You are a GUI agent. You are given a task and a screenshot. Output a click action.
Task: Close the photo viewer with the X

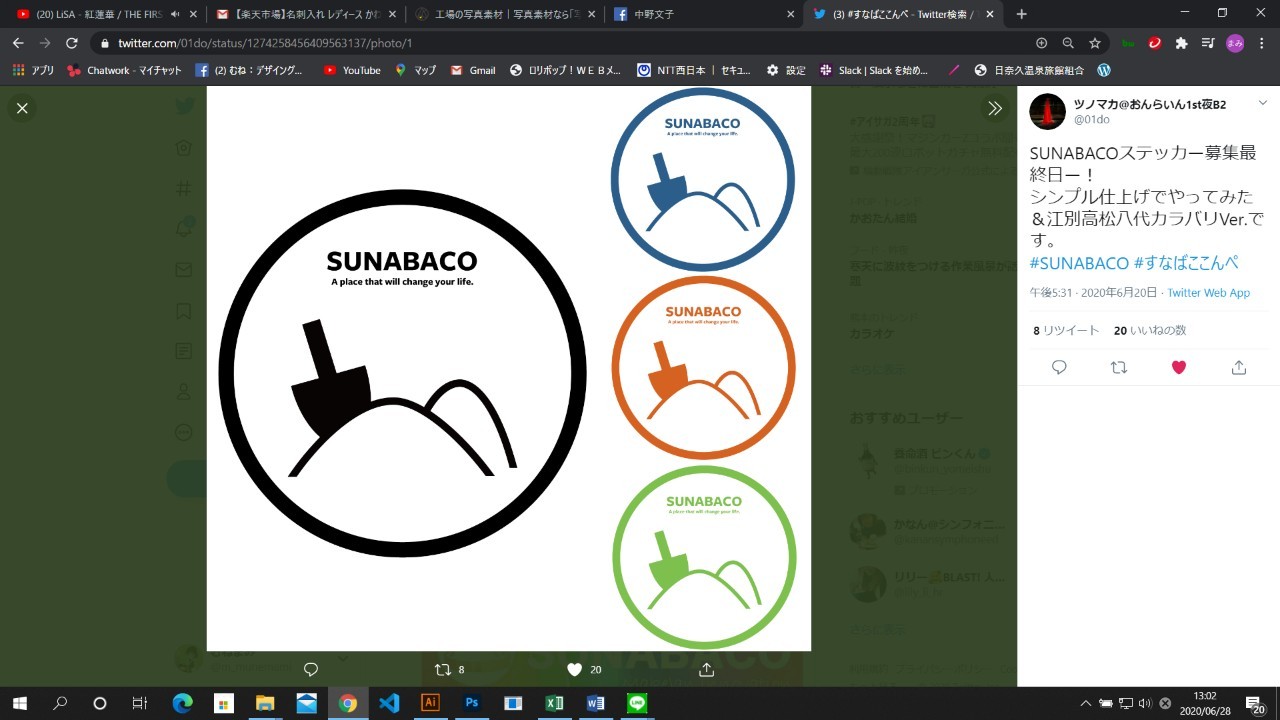[22, 108]
